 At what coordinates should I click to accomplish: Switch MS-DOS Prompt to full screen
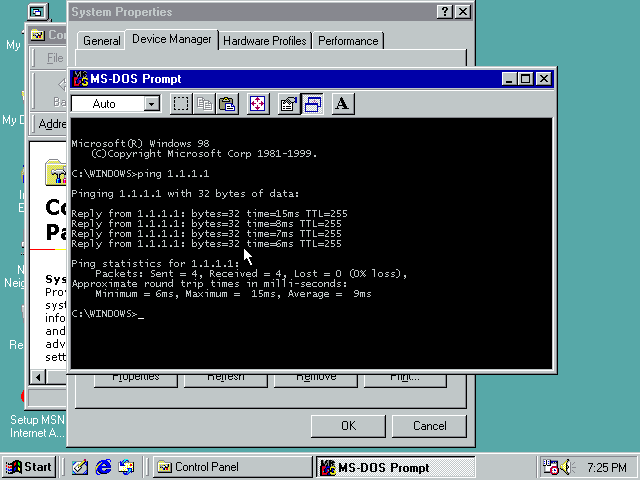point(258,104)
